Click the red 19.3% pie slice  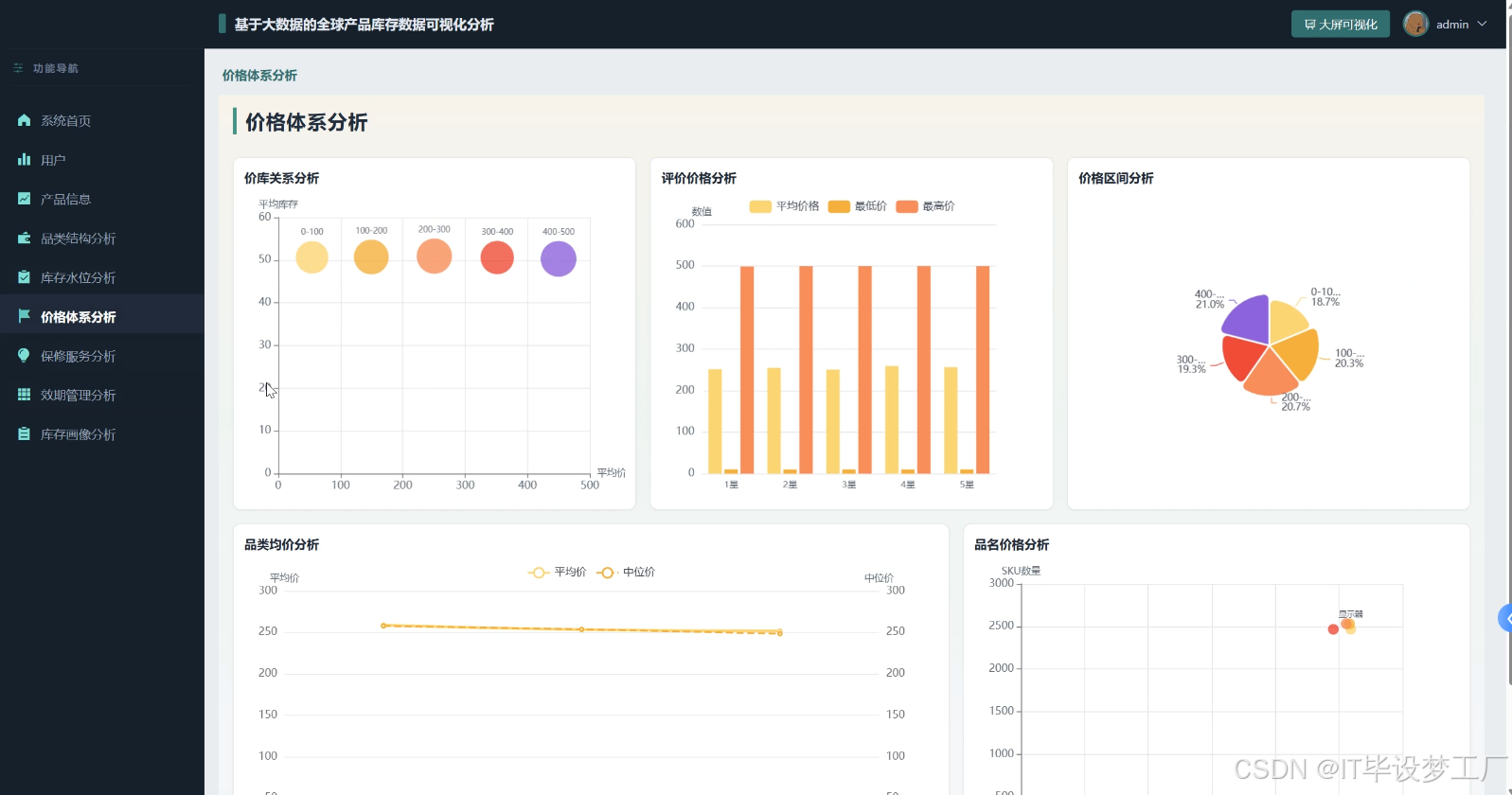tap(1242, 358)
